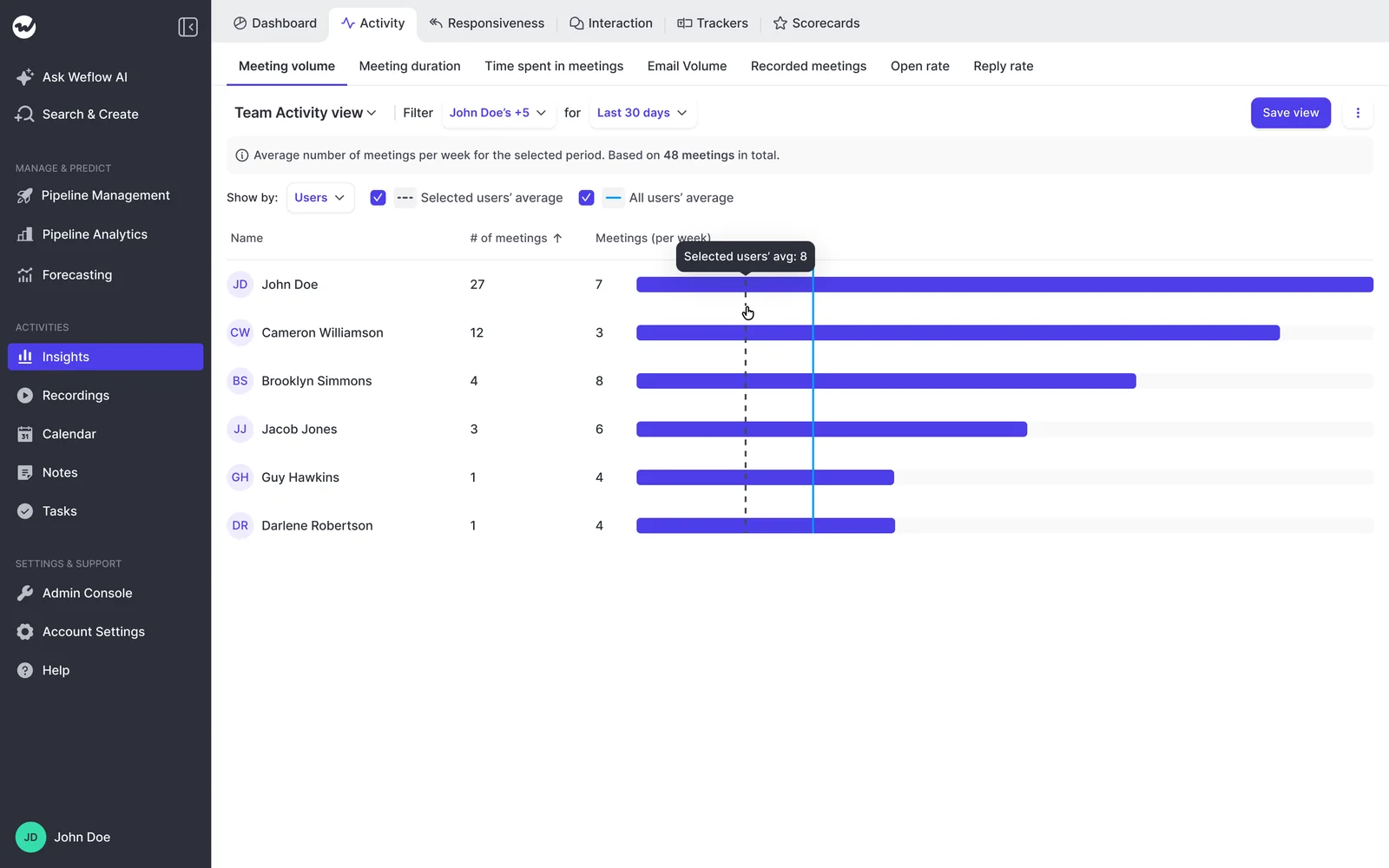Viewport: 1389px width, 868px height.
Task: Click the JD avatar beside John Doe row
Action: point(240,285)
